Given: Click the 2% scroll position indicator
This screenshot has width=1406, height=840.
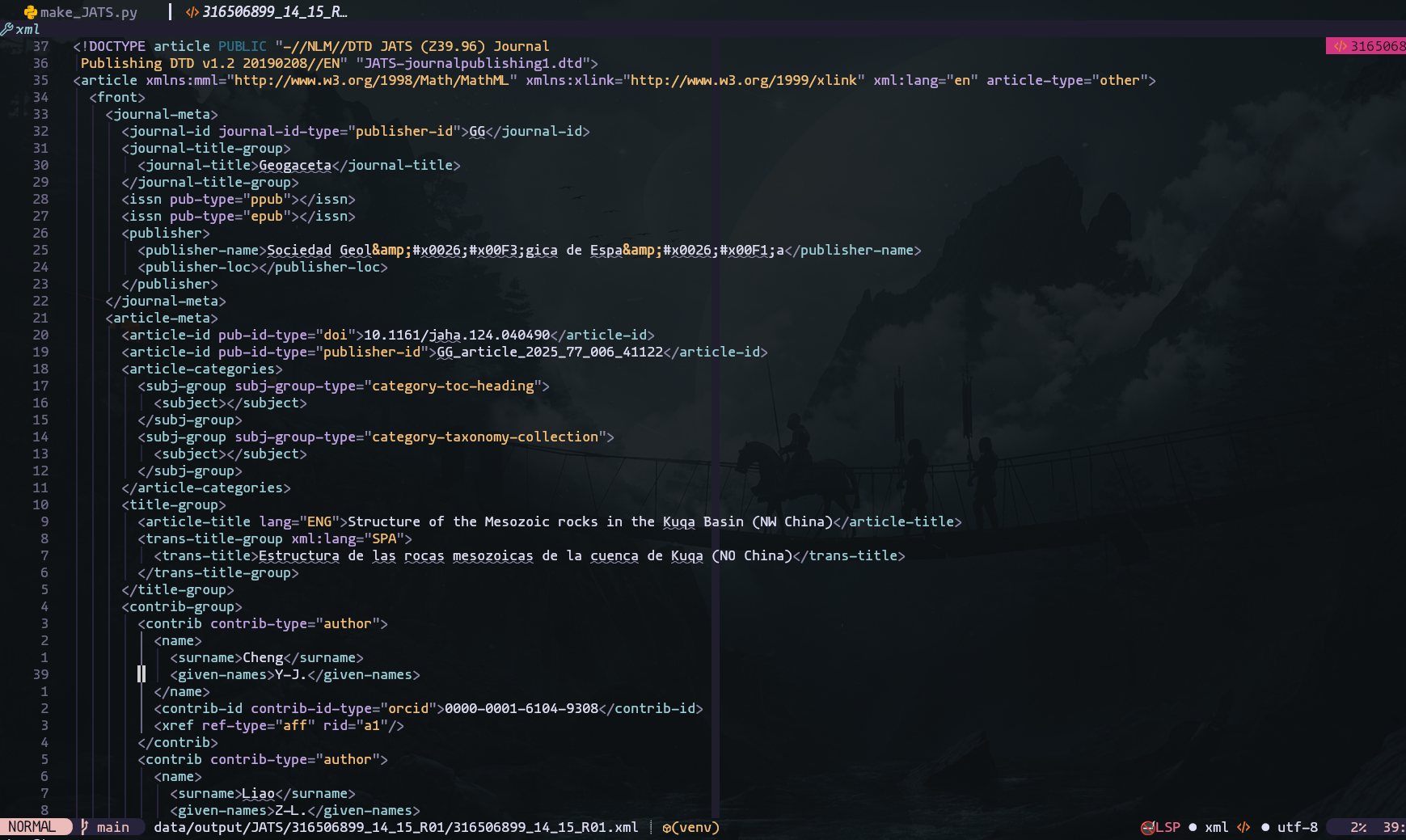Looking at the screenshot, I should (x=1358, y=827).
